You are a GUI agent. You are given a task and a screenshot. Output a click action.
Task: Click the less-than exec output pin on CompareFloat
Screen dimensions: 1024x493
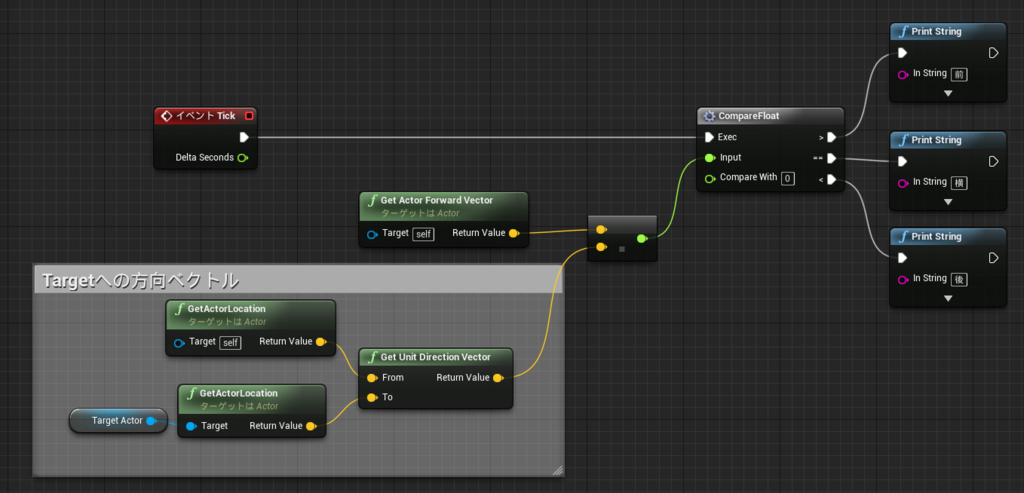tap(831, 179)
